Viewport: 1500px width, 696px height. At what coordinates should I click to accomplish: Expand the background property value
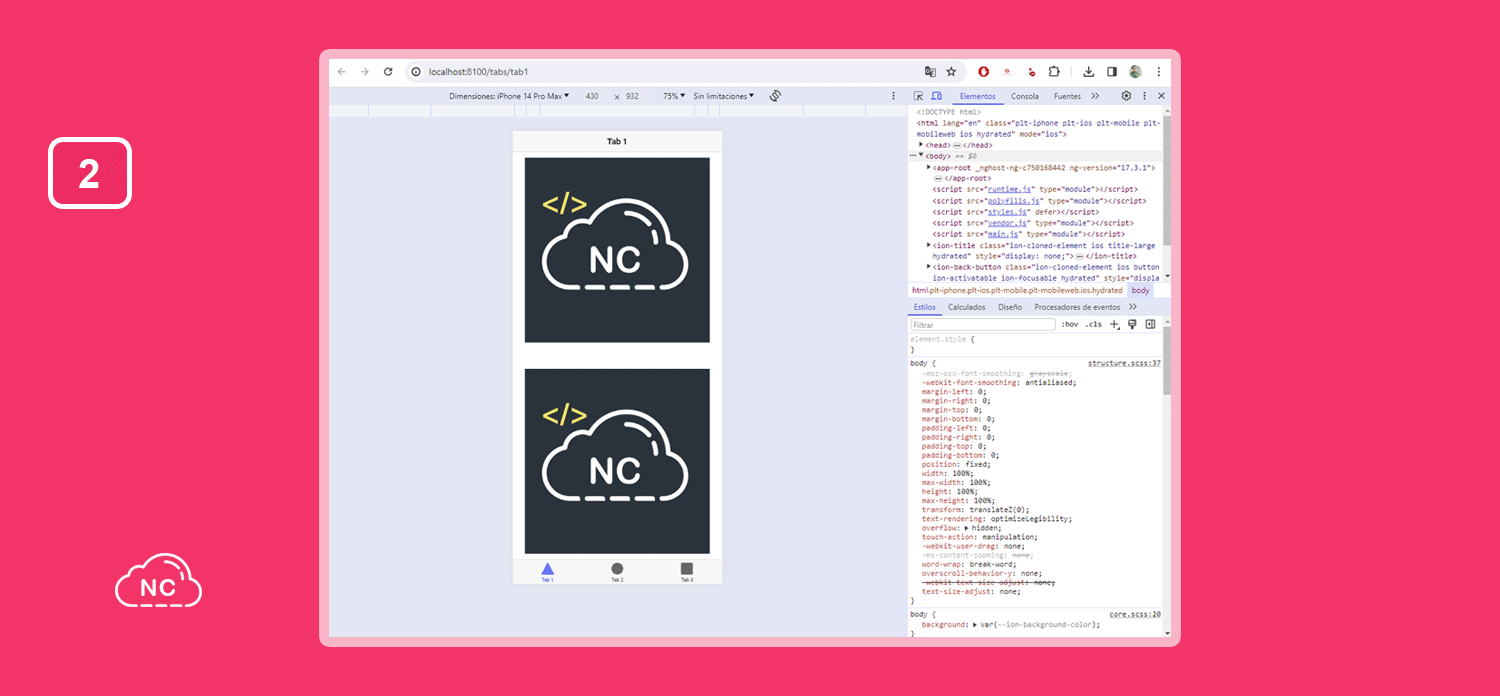click(x=974, y=625)
